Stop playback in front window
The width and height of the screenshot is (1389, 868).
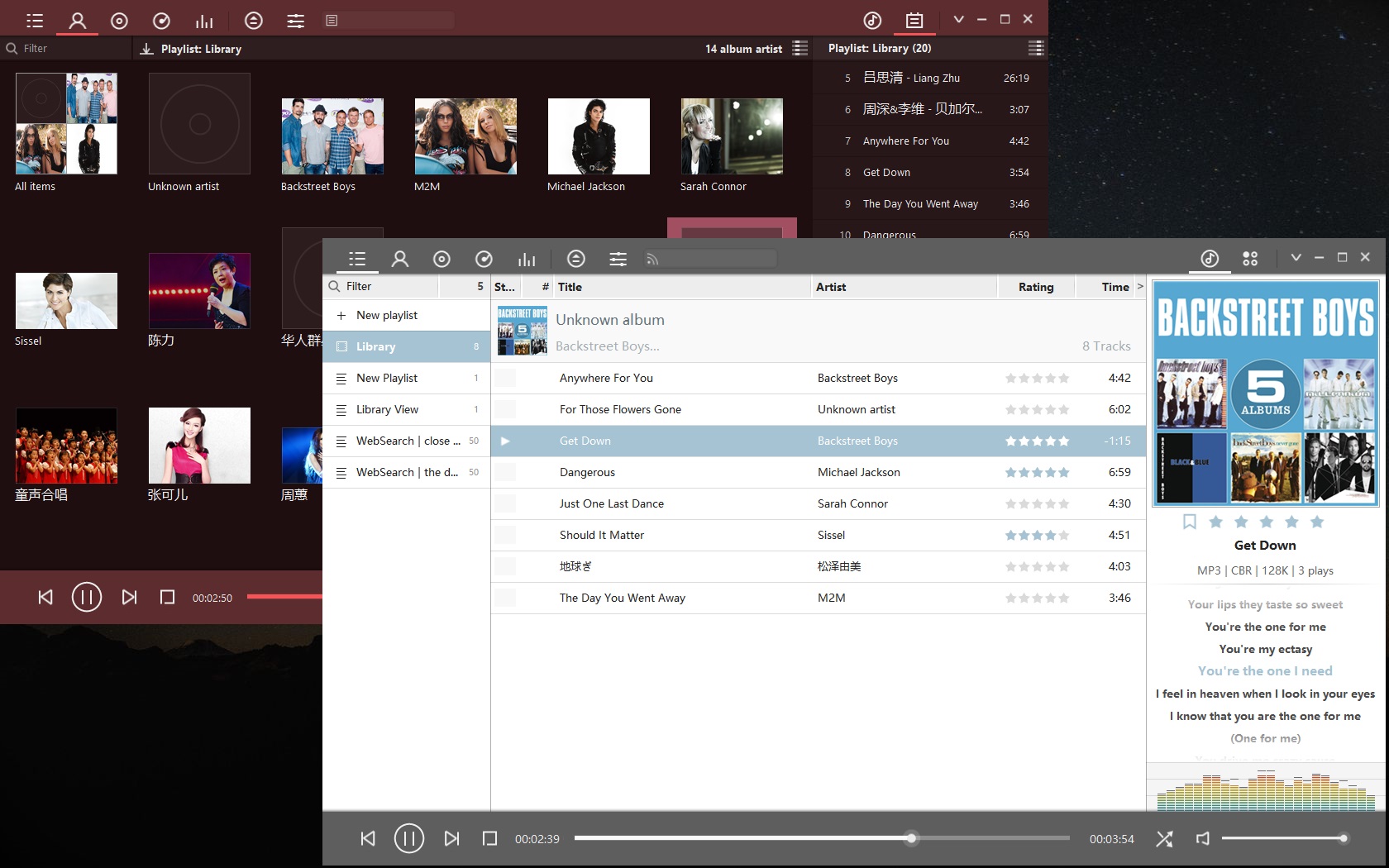point(489,838)
